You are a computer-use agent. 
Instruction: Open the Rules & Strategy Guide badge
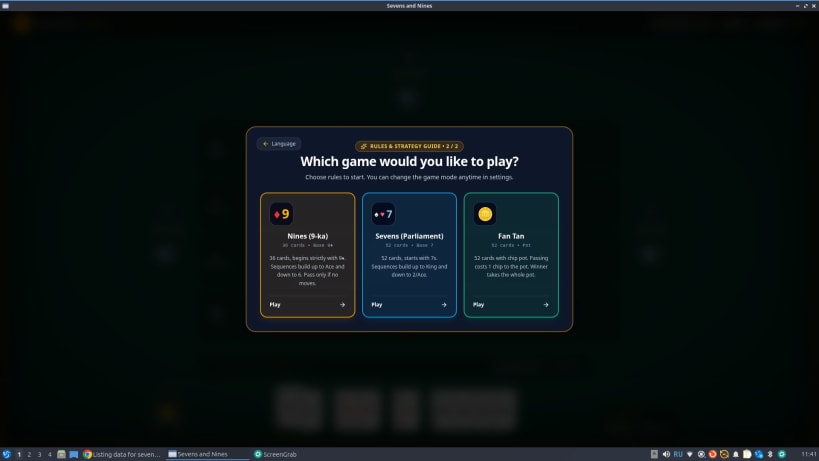pyautogui.click(x=410, y=146)
